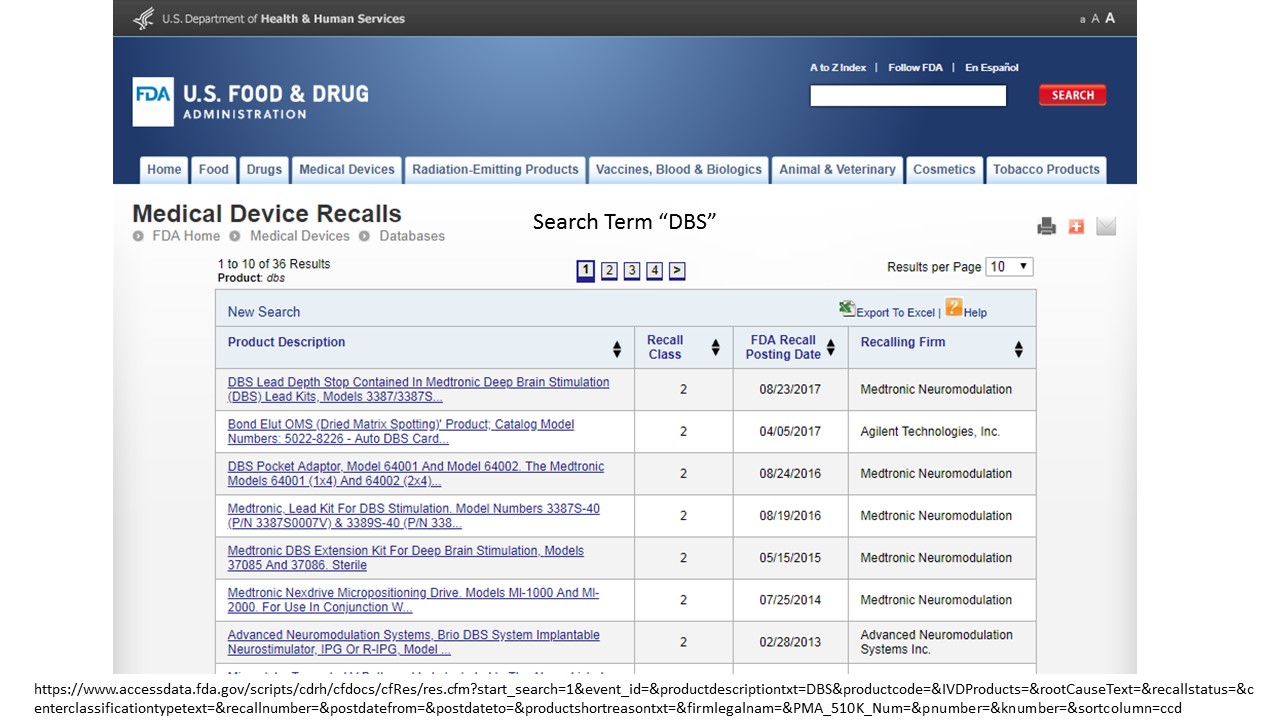Open Bond Elut OMS recall link
The width and height of the screenshot is (1280, 720).
point(401,431)
